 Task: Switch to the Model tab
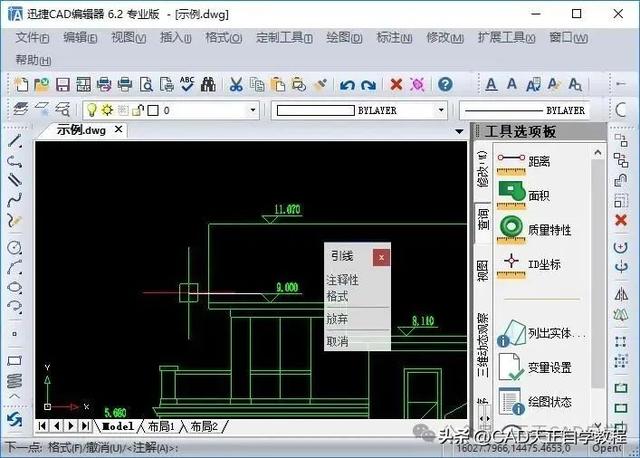point(118,427)
